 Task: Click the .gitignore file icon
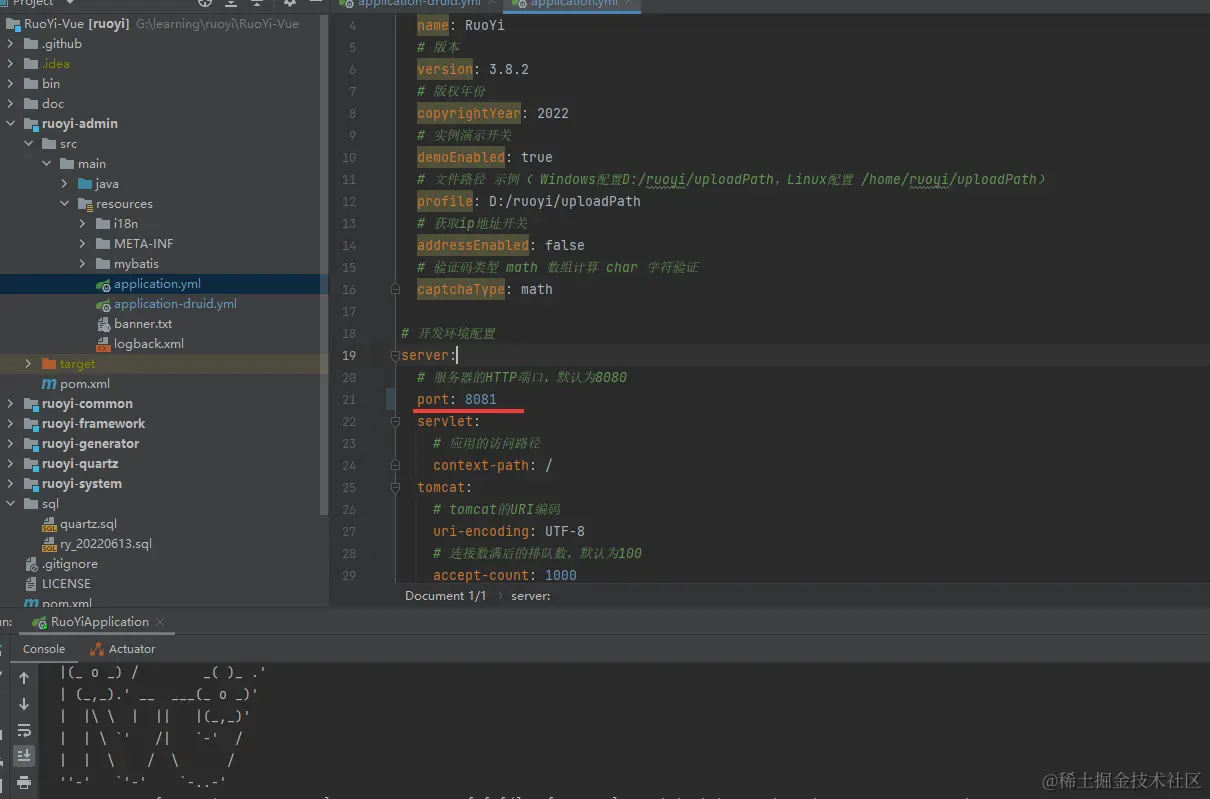31,564
